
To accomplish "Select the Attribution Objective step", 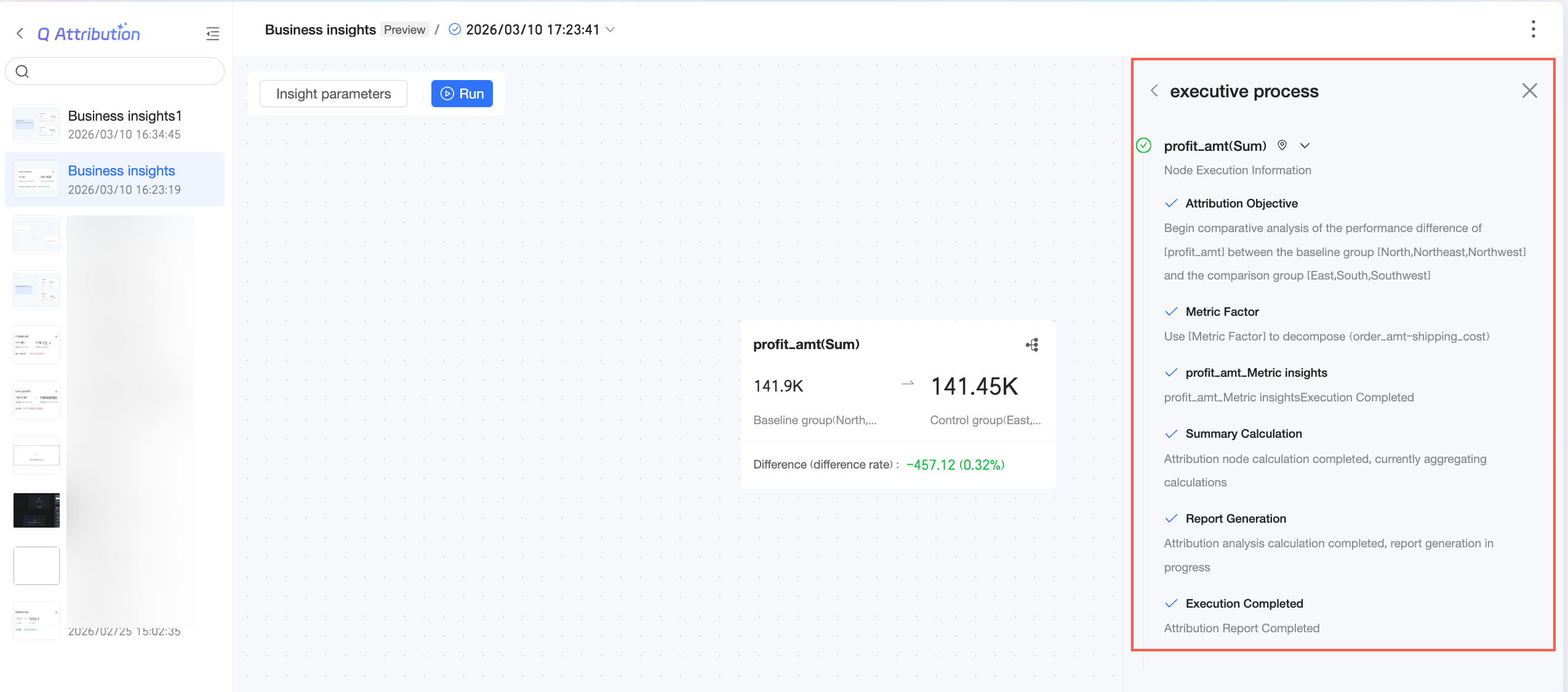I will (x=1241, y=203).
